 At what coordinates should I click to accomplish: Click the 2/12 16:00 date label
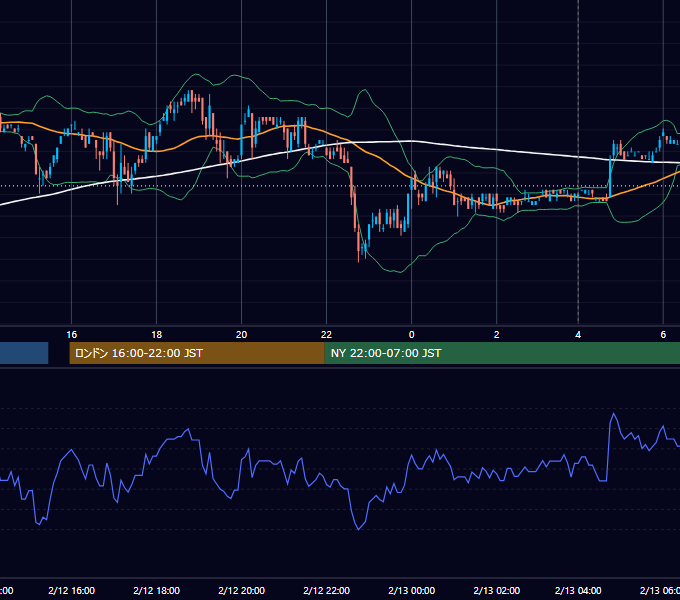click(x=72, y=590)
